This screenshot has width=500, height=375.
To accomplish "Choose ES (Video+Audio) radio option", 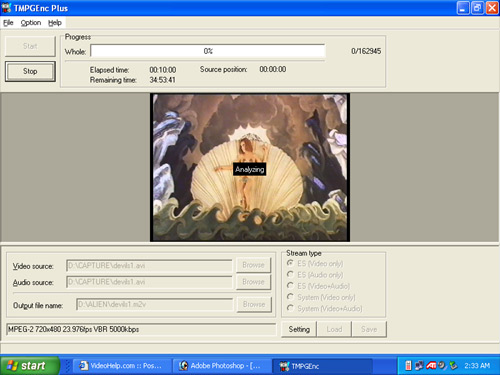I will point(290,286).
